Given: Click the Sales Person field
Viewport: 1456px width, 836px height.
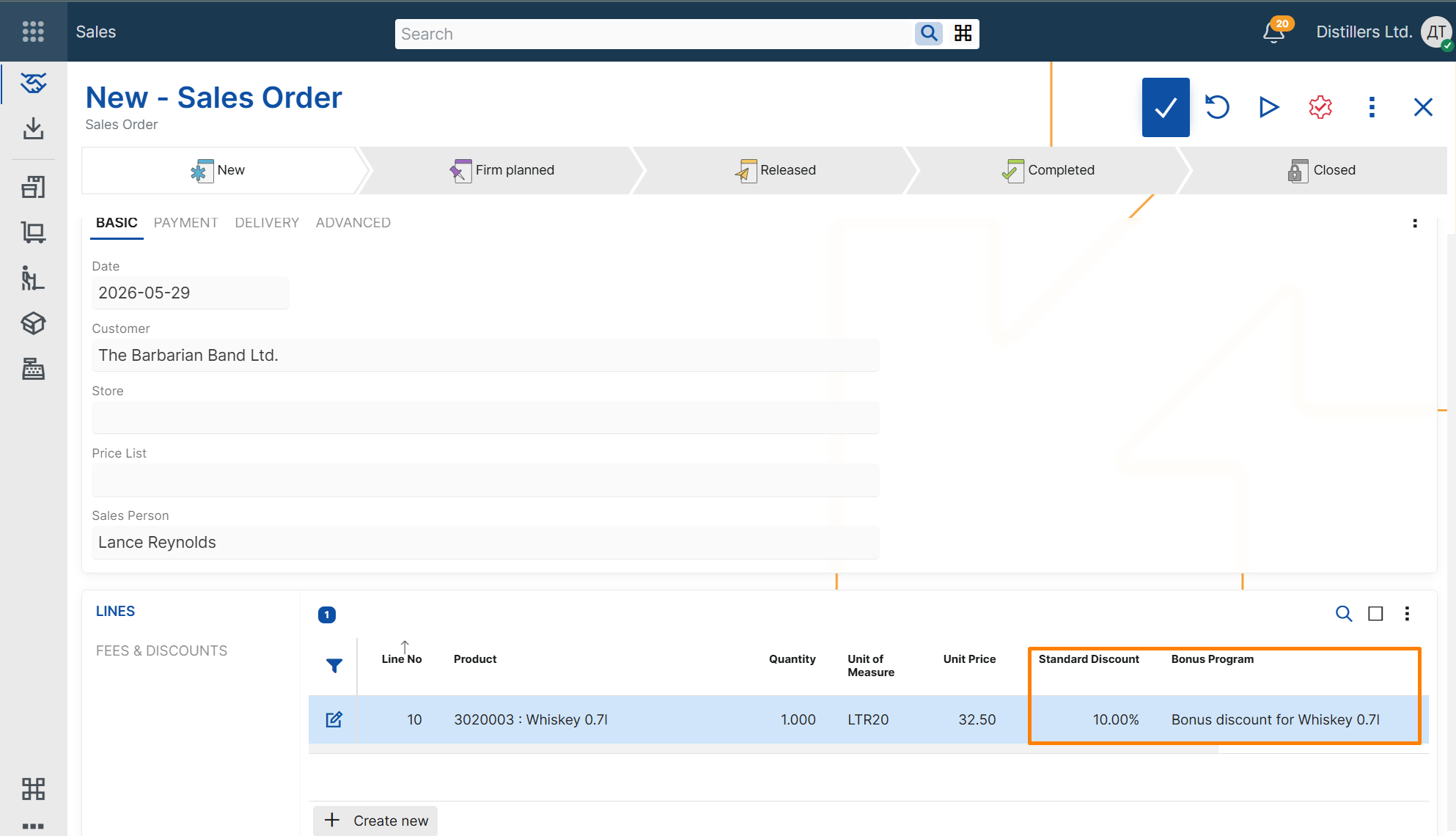Looking at the screenshot, I should click(x=485, y=543).
